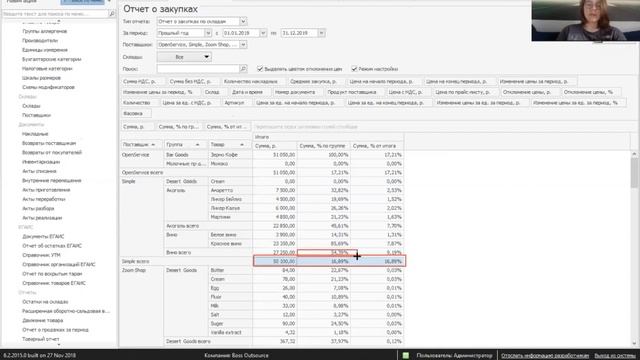This screenshot has width=640, height=360.
Task: Click the magnifier icon in report search field
Action: pyautogui.click(x=243, y=69)
